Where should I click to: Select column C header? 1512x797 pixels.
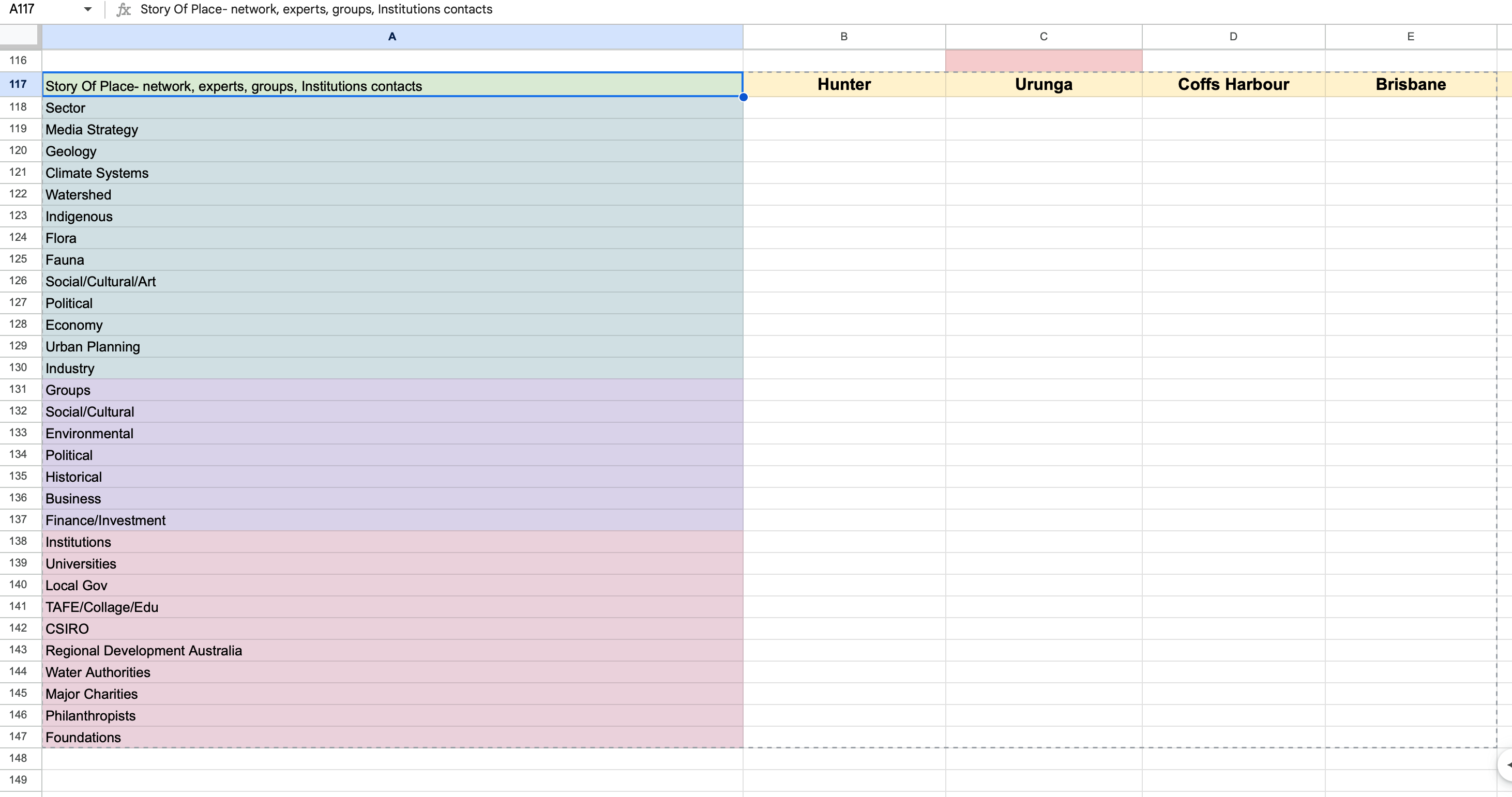click(1043, 36)
